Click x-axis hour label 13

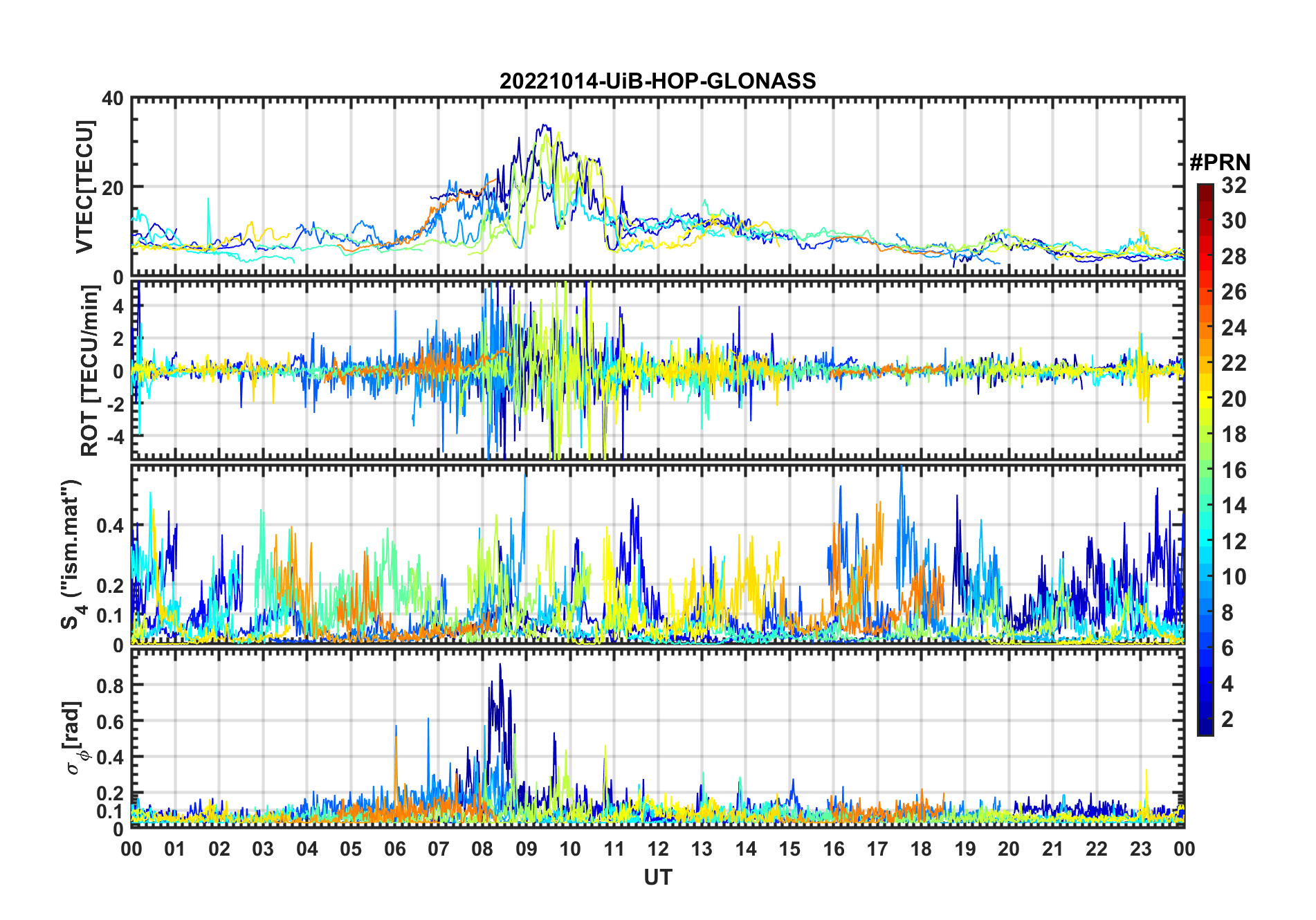pyautogui.click(x=702, y=849)
